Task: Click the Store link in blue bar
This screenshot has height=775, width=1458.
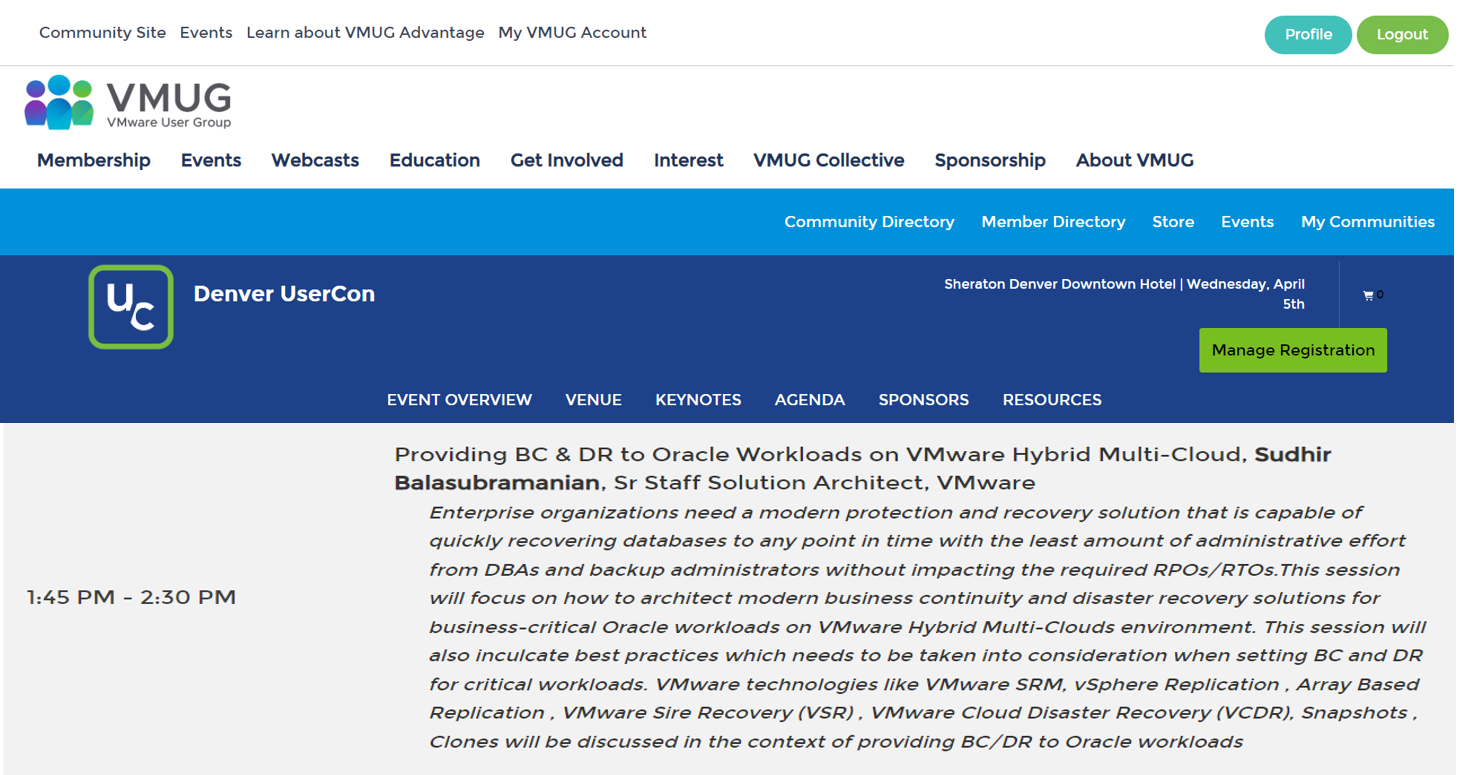Action: point(1172,222)
